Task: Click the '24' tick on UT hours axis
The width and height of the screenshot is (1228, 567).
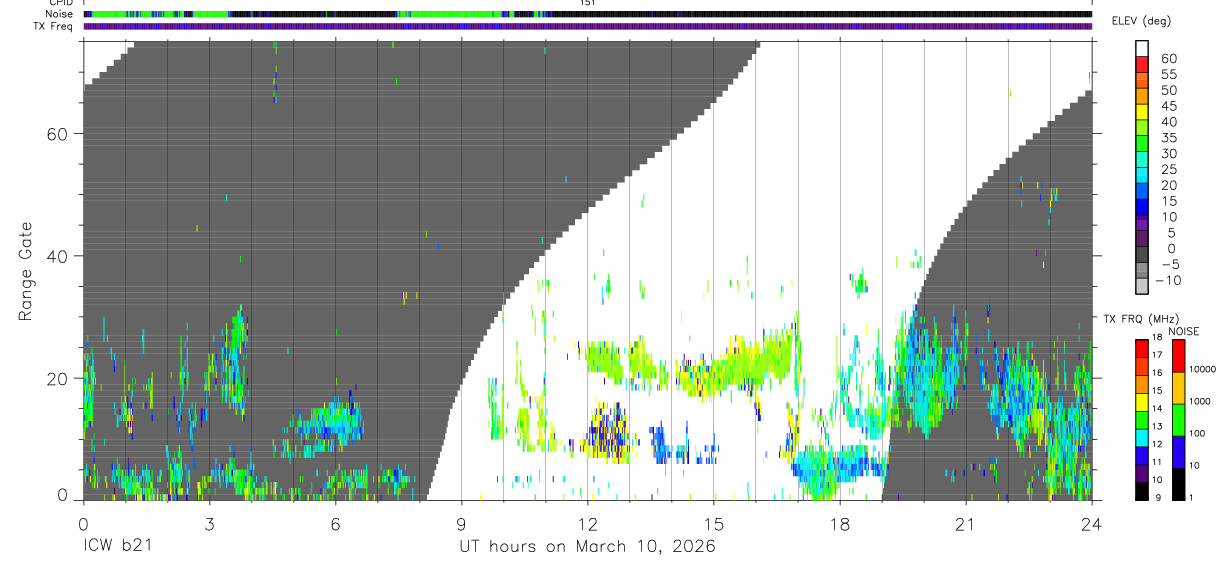Action: point(1091,524)
